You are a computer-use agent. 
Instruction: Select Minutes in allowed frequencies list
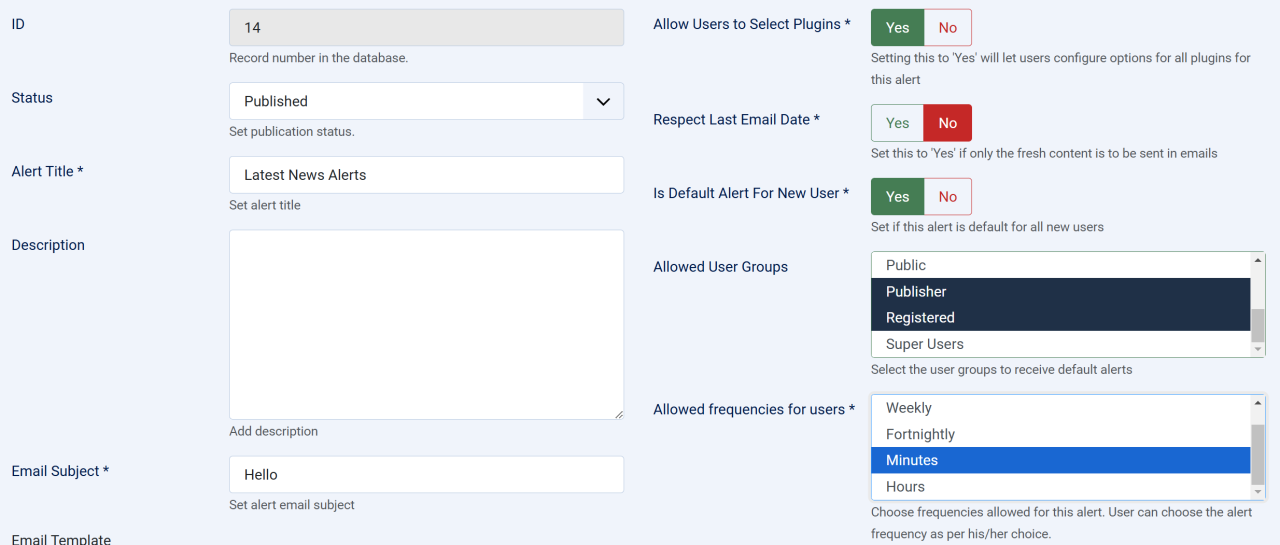point(1060,460)
